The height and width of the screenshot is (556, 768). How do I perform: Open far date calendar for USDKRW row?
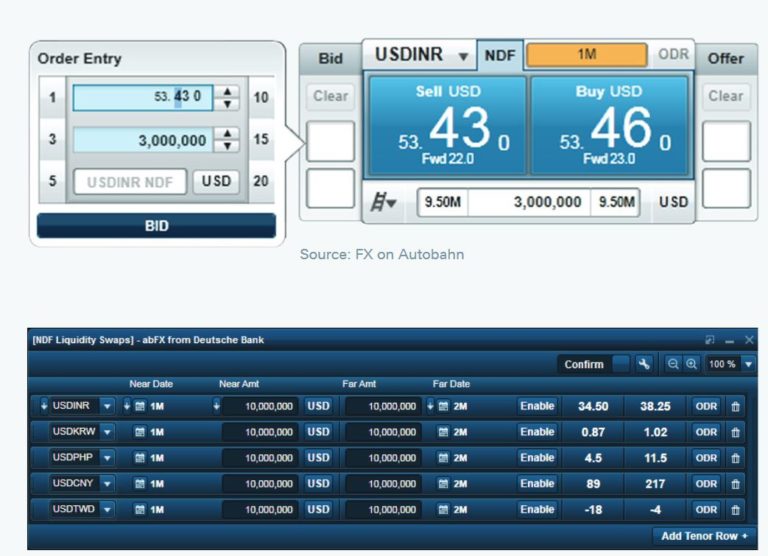click(443, 432)
